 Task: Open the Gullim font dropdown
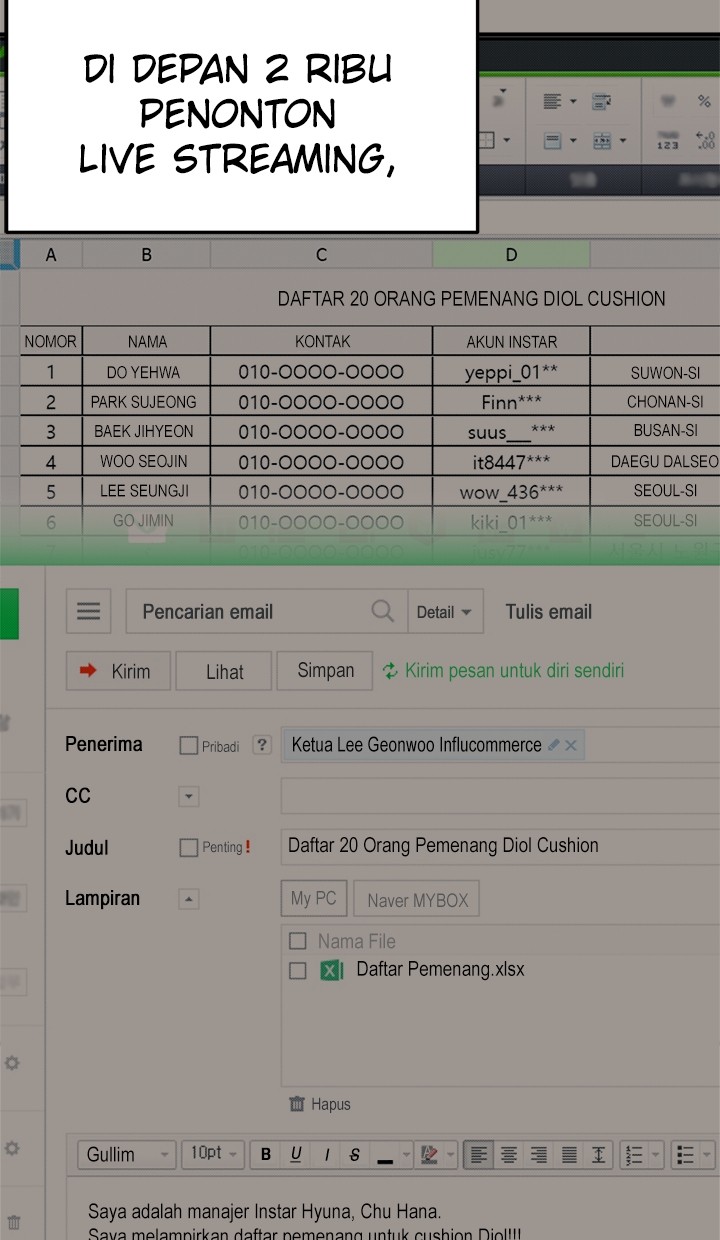click(x=126, y=1155)
